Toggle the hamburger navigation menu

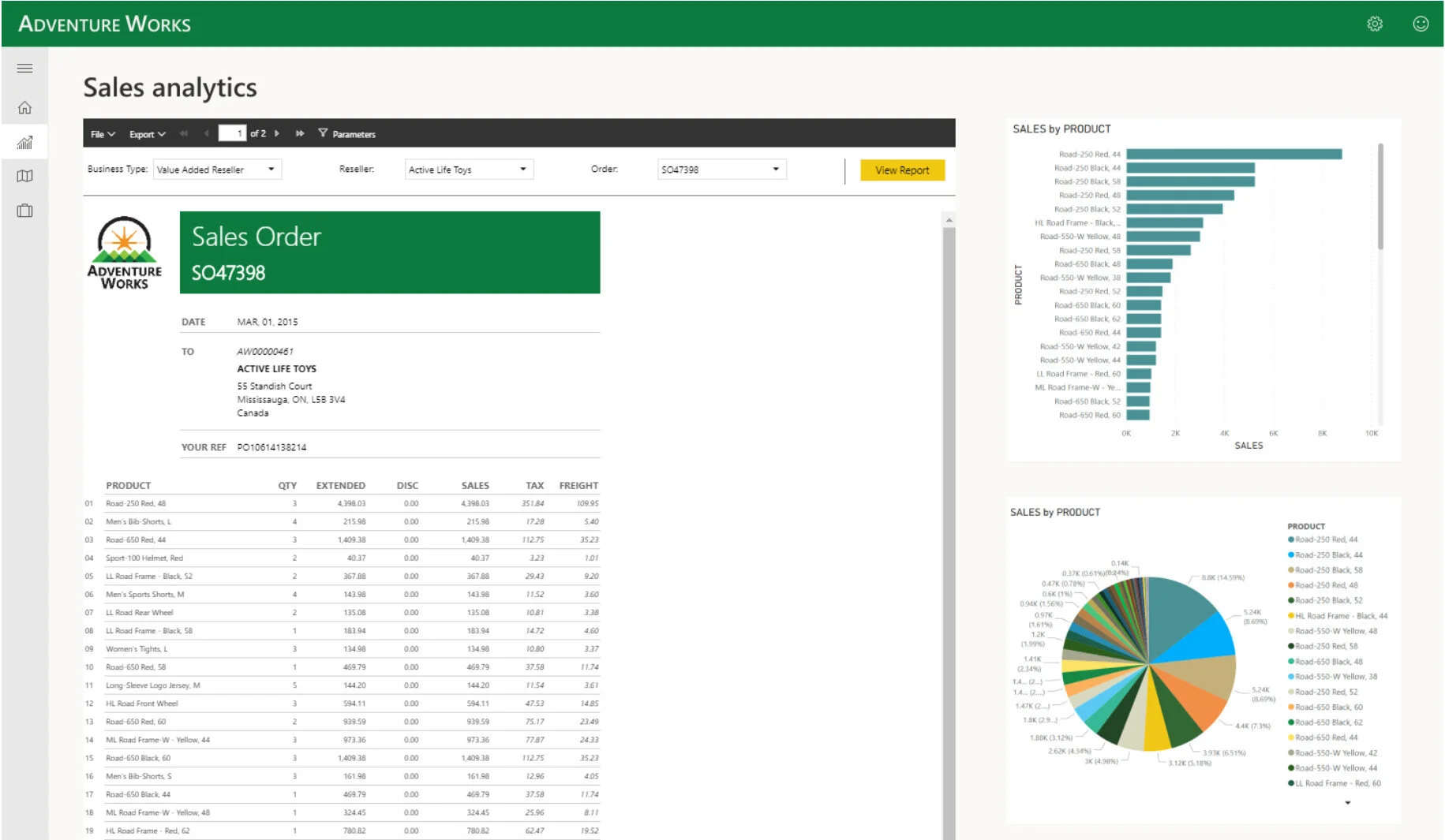(x=24, y=69)
